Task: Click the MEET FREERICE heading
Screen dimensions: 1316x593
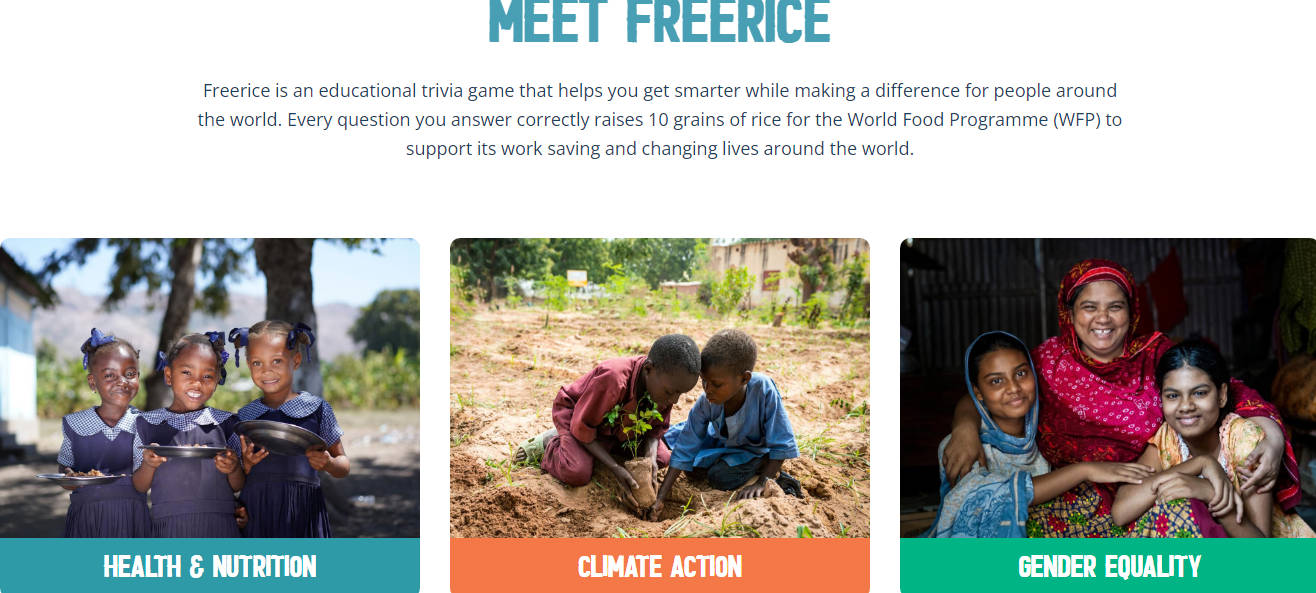Action: [x=660, y=20]
